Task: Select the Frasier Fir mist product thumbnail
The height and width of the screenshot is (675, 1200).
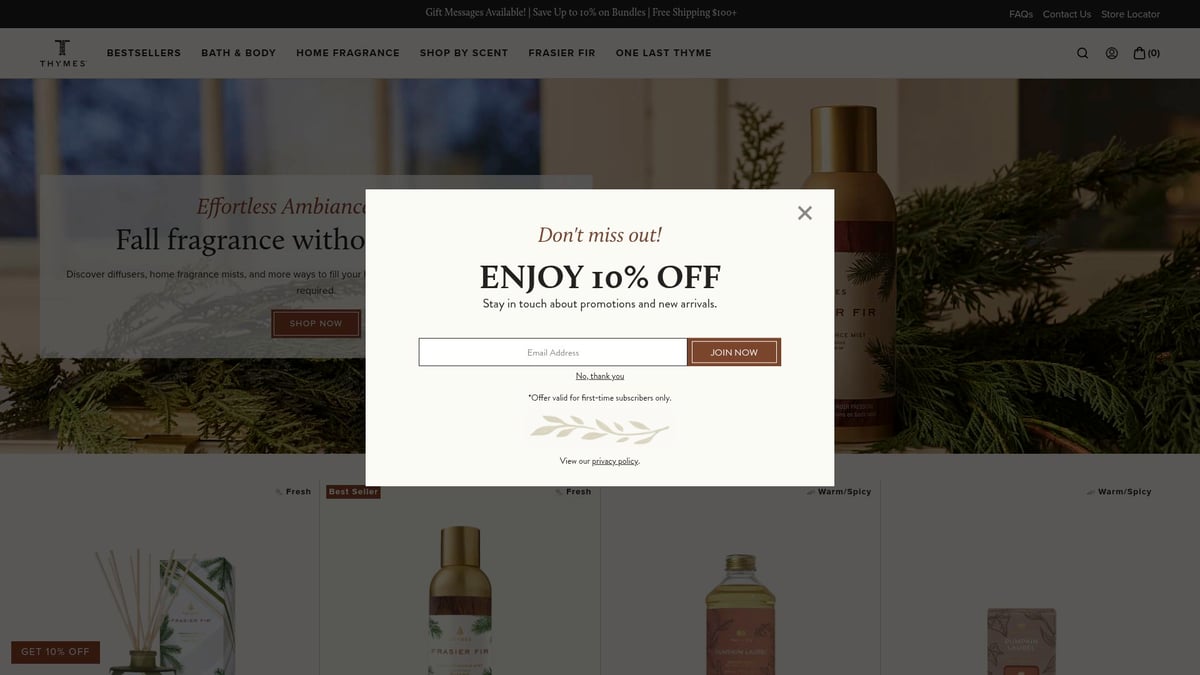Action: [x=460, y=598]
